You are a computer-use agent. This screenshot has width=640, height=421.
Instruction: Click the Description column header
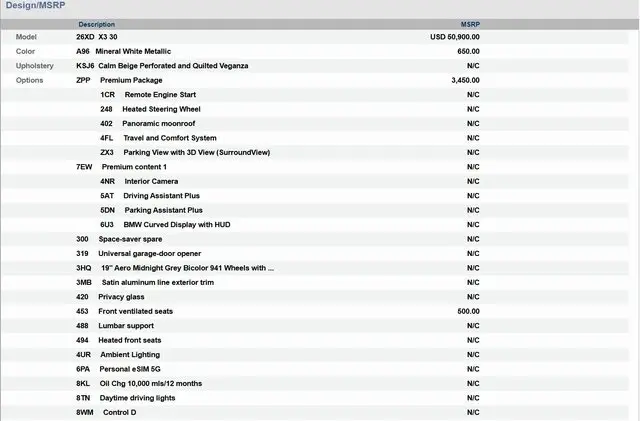(97, 24)
